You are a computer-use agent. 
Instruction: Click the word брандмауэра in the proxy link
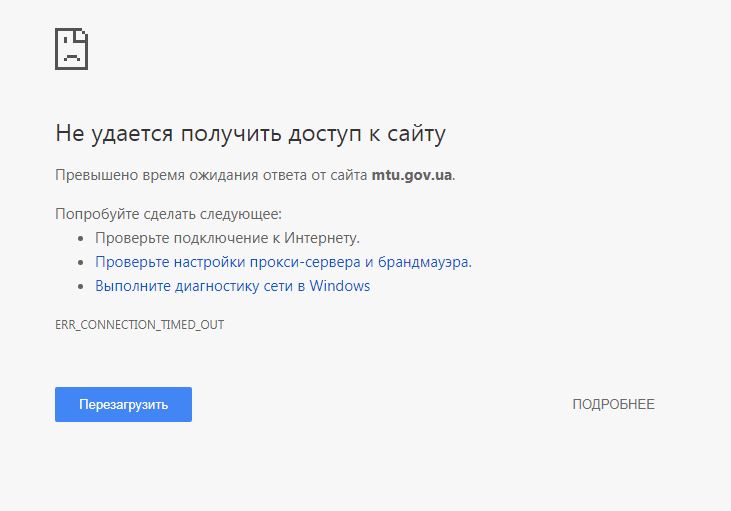(x=426, y=262)
